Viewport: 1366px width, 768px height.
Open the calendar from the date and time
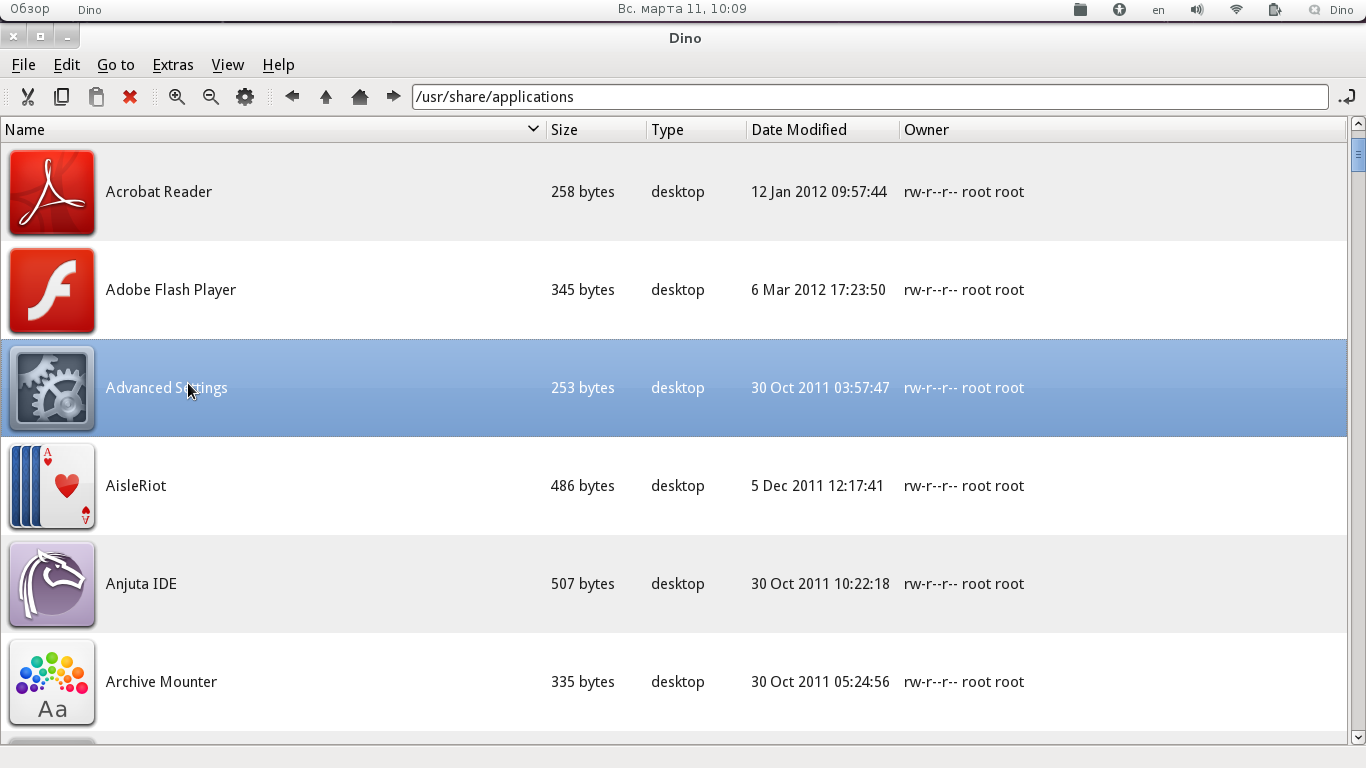682,9
